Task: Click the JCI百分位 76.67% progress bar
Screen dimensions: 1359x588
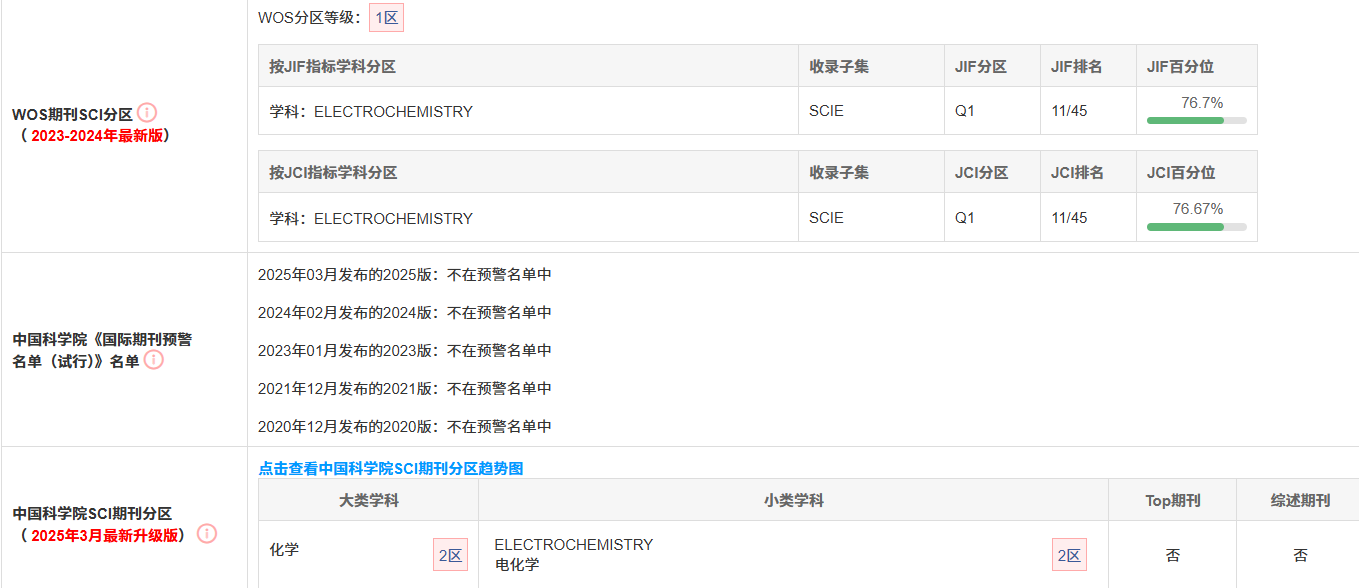Action: pyautogui.click(x=1196, y=227)
